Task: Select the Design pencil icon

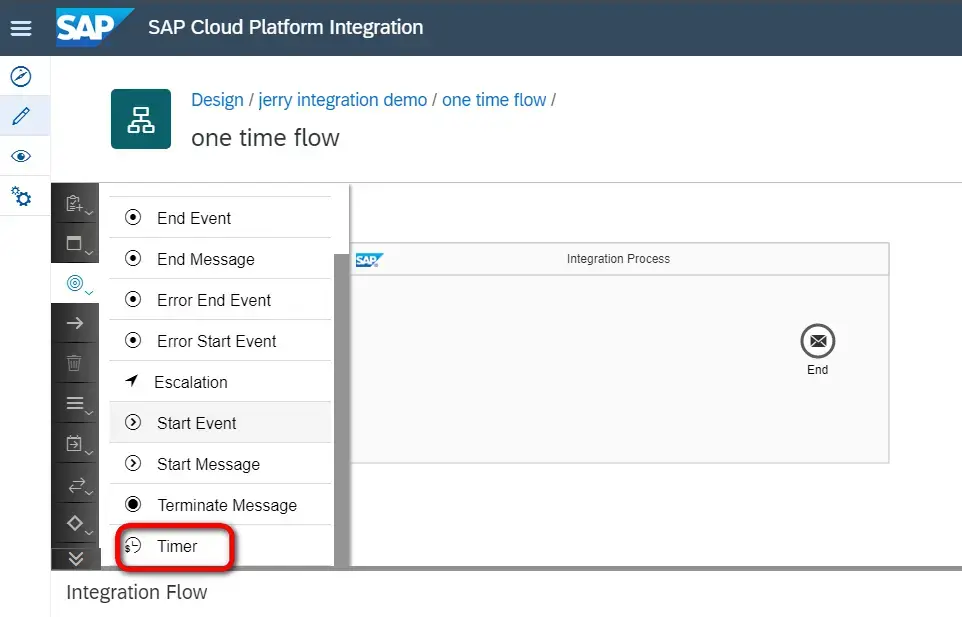Action: point(20,114)
